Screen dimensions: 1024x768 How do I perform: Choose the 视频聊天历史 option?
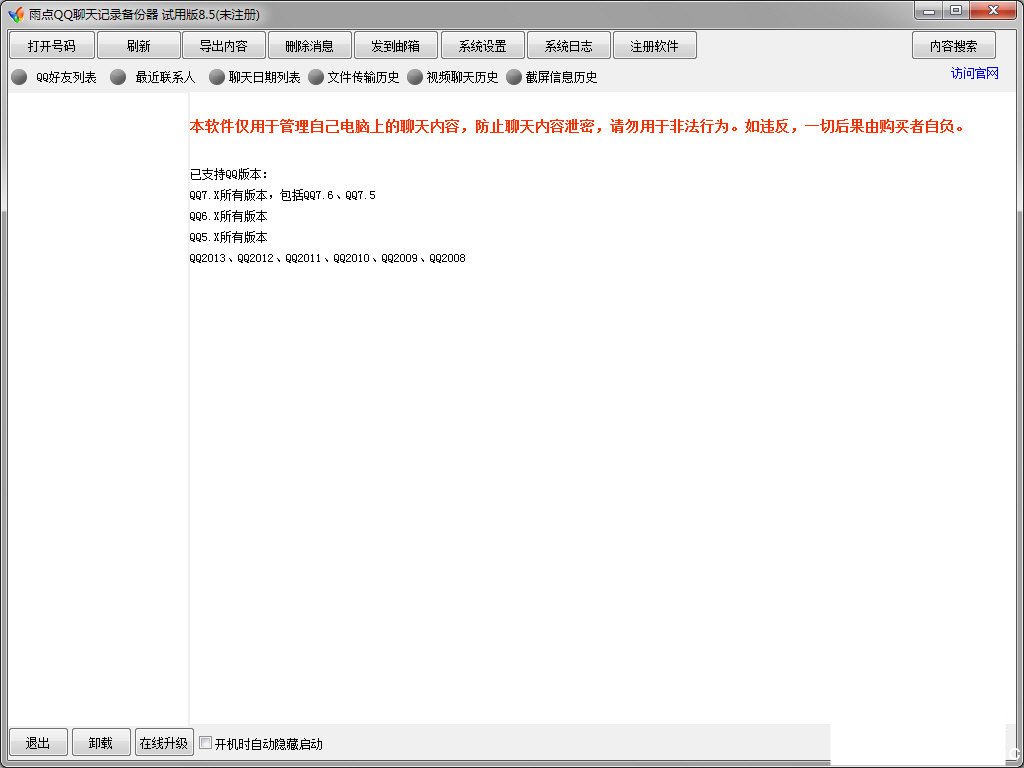(416, 77)
